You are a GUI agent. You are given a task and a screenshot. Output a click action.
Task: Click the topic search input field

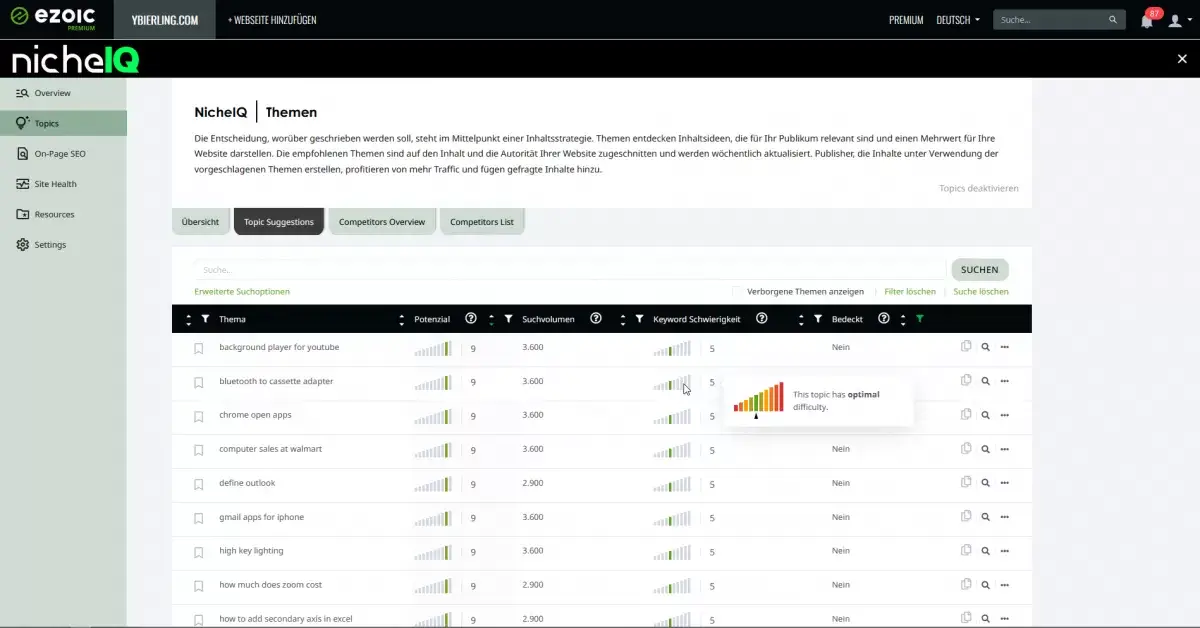568,270
